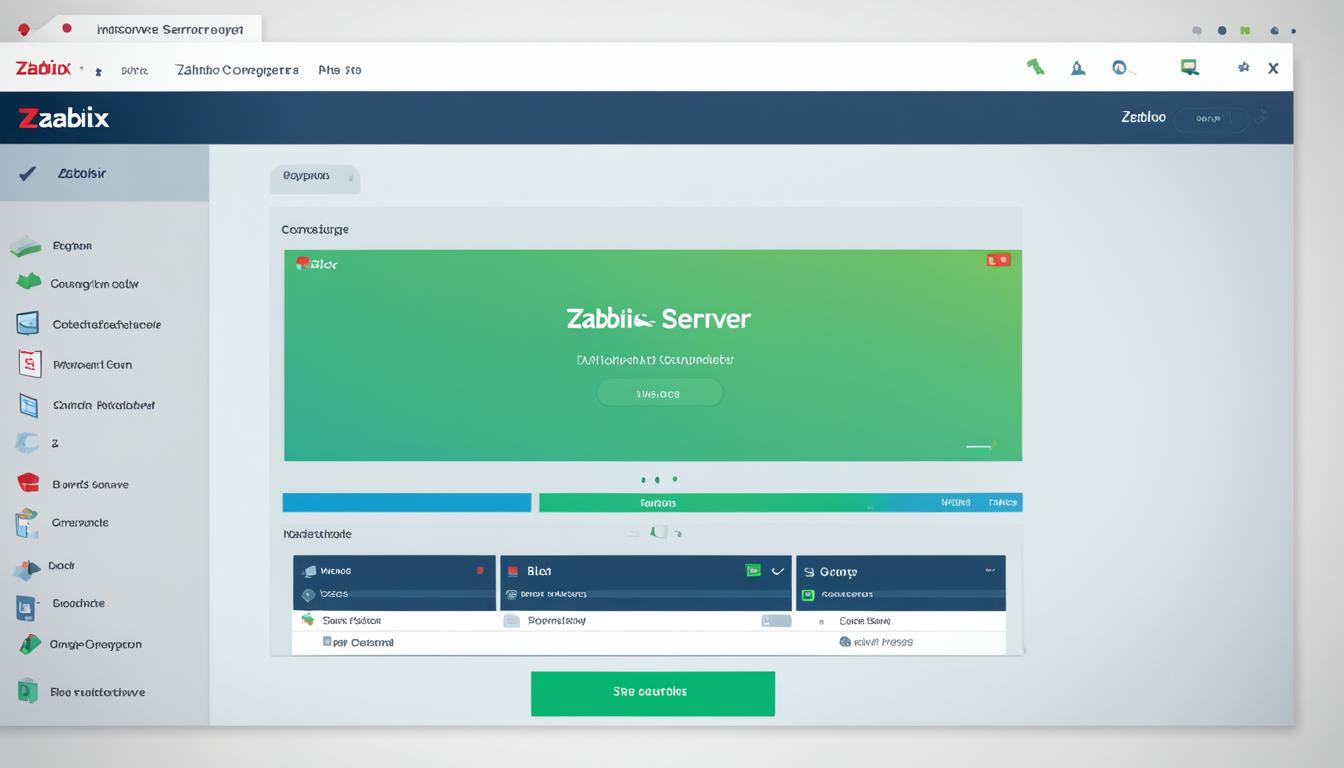Expand the chevron in the Blon panel header
This screenshot has width=1344, height=768.
point(777,571)
